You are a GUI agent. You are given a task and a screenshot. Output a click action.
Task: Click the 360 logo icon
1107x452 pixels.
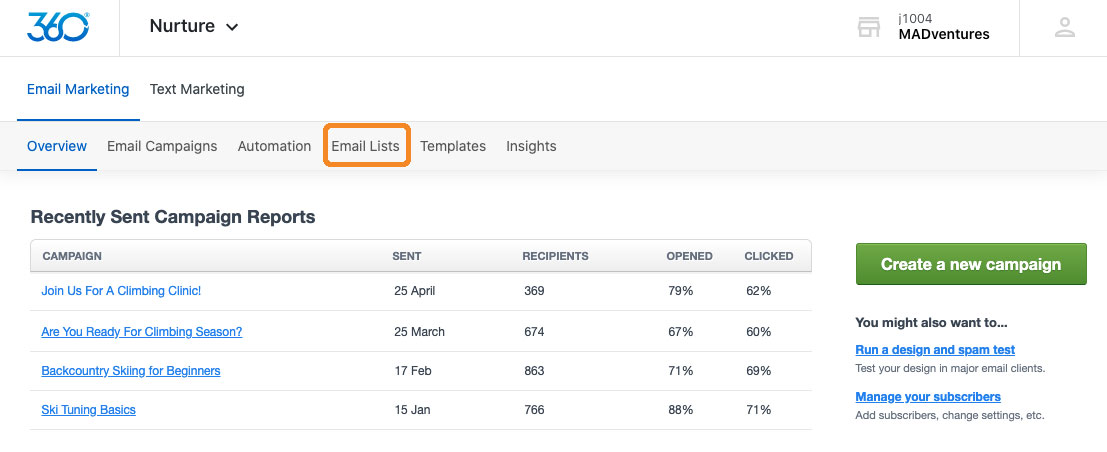(58, 27)
